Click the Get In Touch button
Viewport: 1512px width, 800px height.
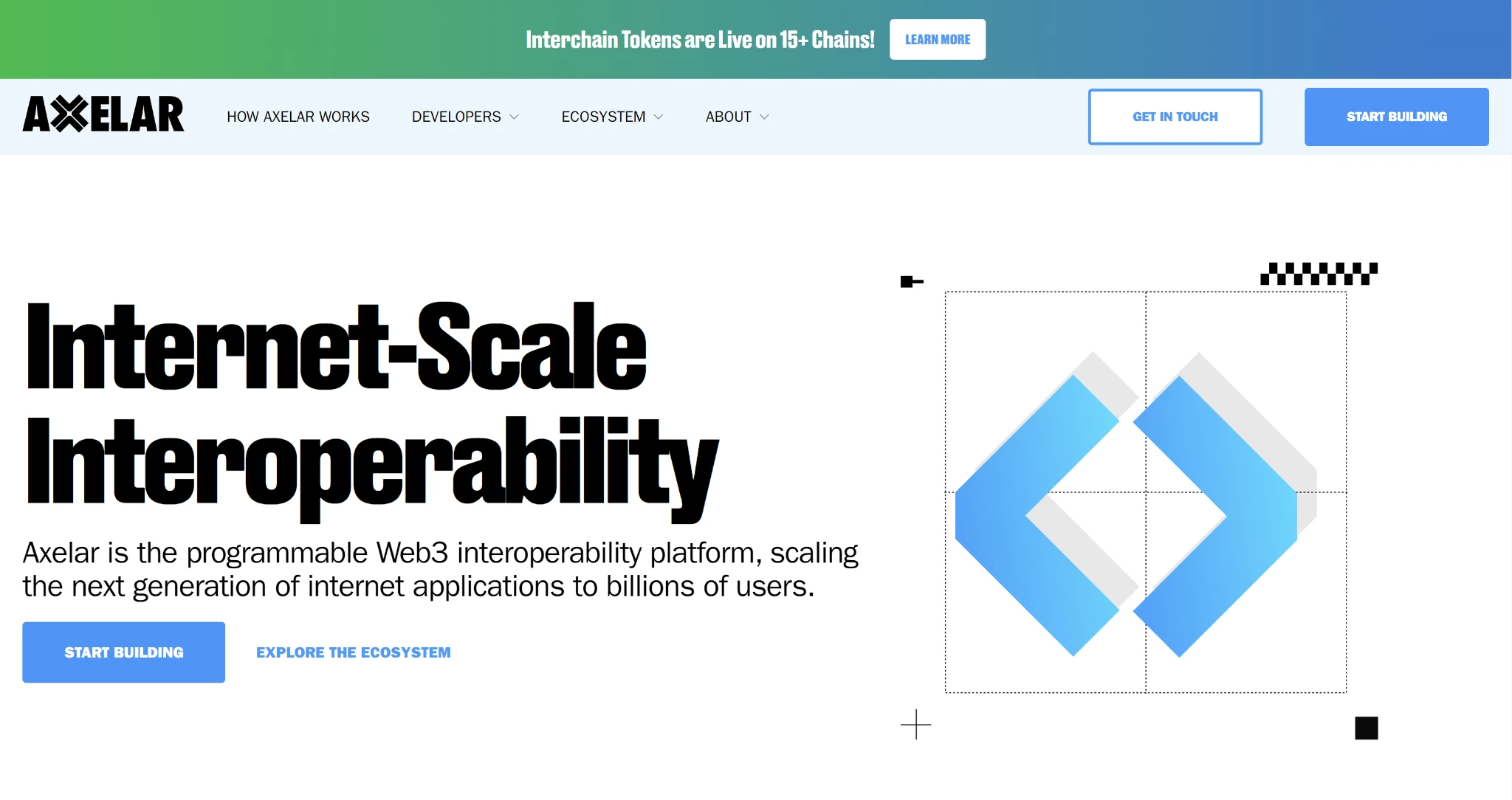point(1175,117)
